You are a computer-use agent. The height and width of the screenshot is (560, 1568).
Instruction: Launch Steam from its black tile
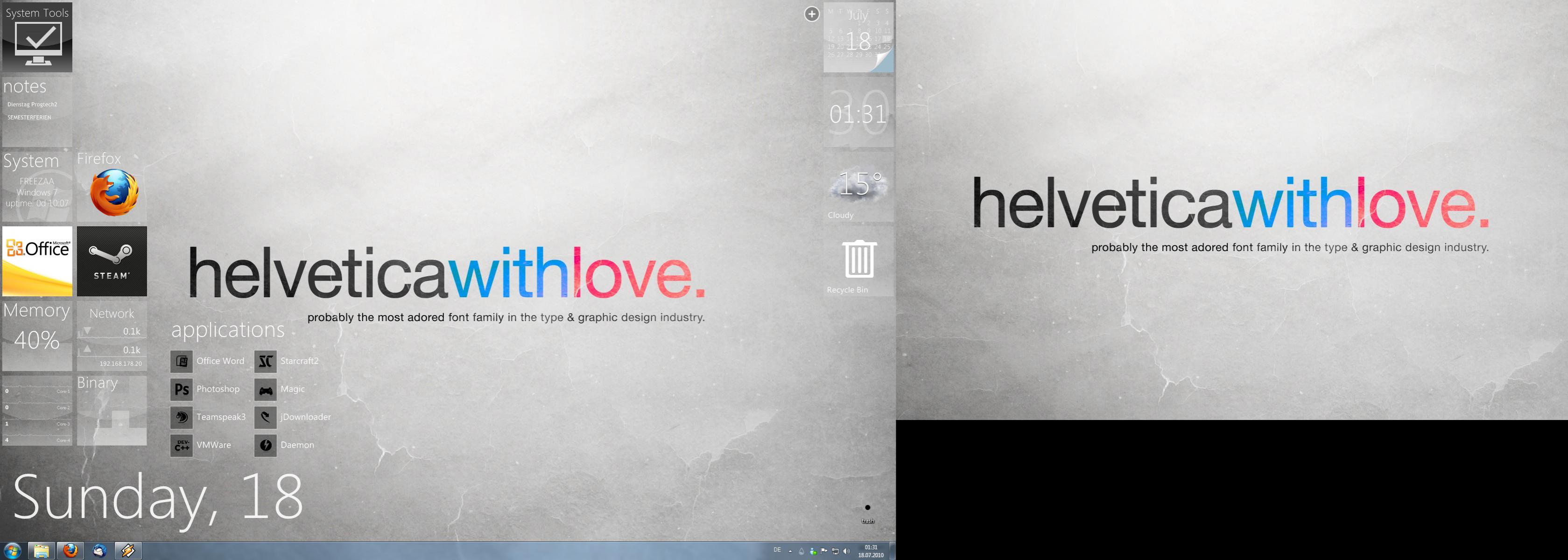(112, 261)
